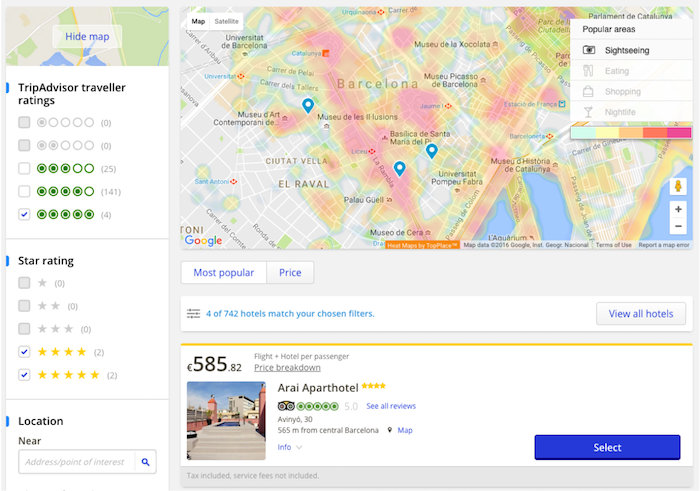This screenshot has height=491, width=700.
Task: Uncheck the 4-star rating filter
Action: [x=24, y=352]
